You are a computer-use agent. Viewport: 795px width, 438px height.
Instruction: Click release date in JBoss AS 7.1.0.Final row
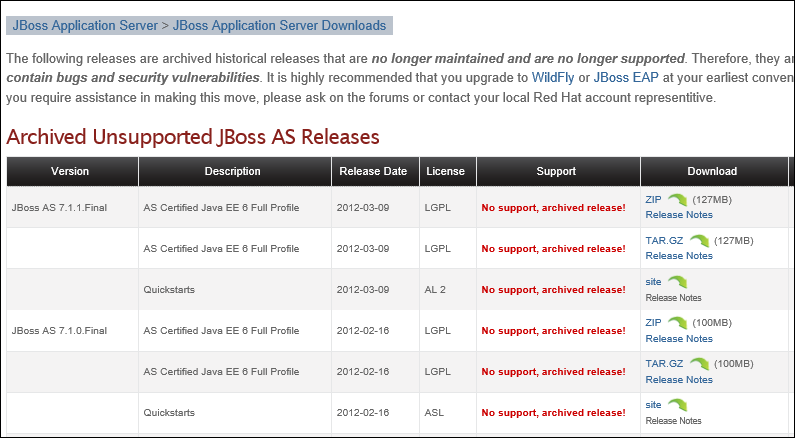(x=363, y=331)
